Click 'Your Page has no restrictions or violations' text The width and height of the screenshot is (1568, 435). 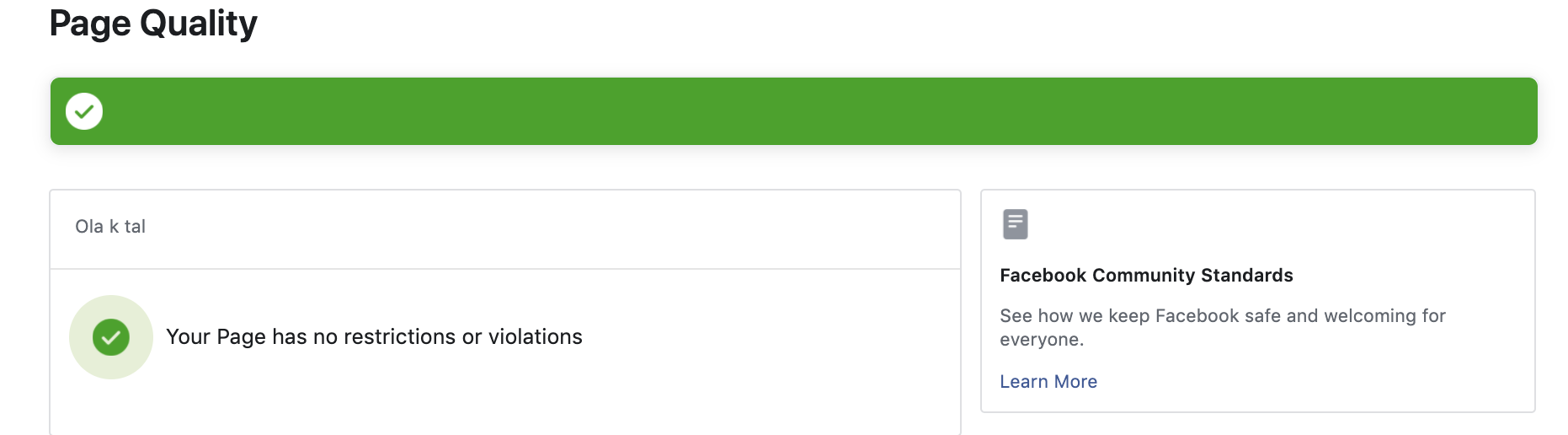[x=374, y=337]
